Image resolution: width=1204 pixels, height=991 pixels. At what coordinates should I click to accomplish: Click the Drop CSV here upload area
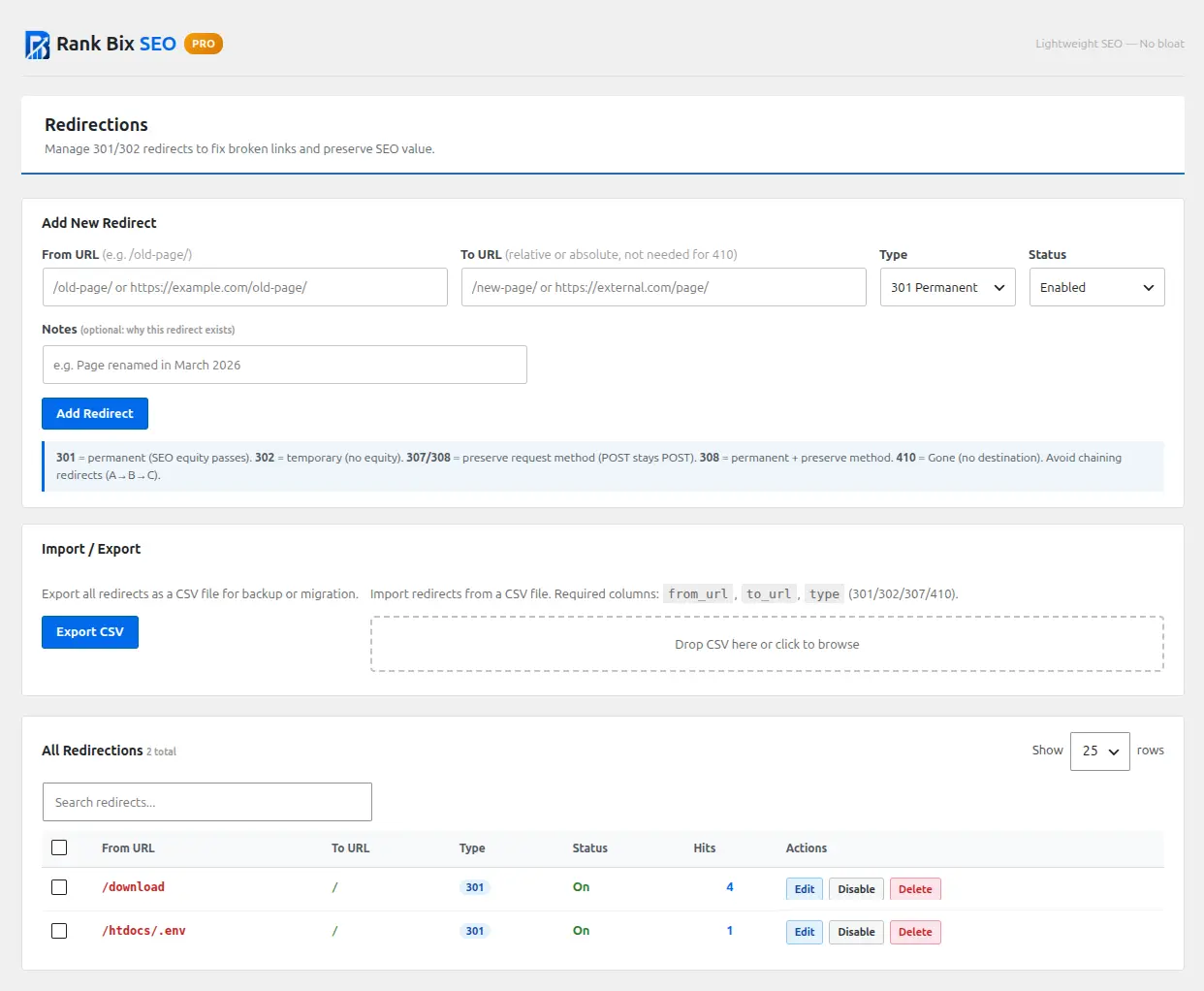point(767,644)
